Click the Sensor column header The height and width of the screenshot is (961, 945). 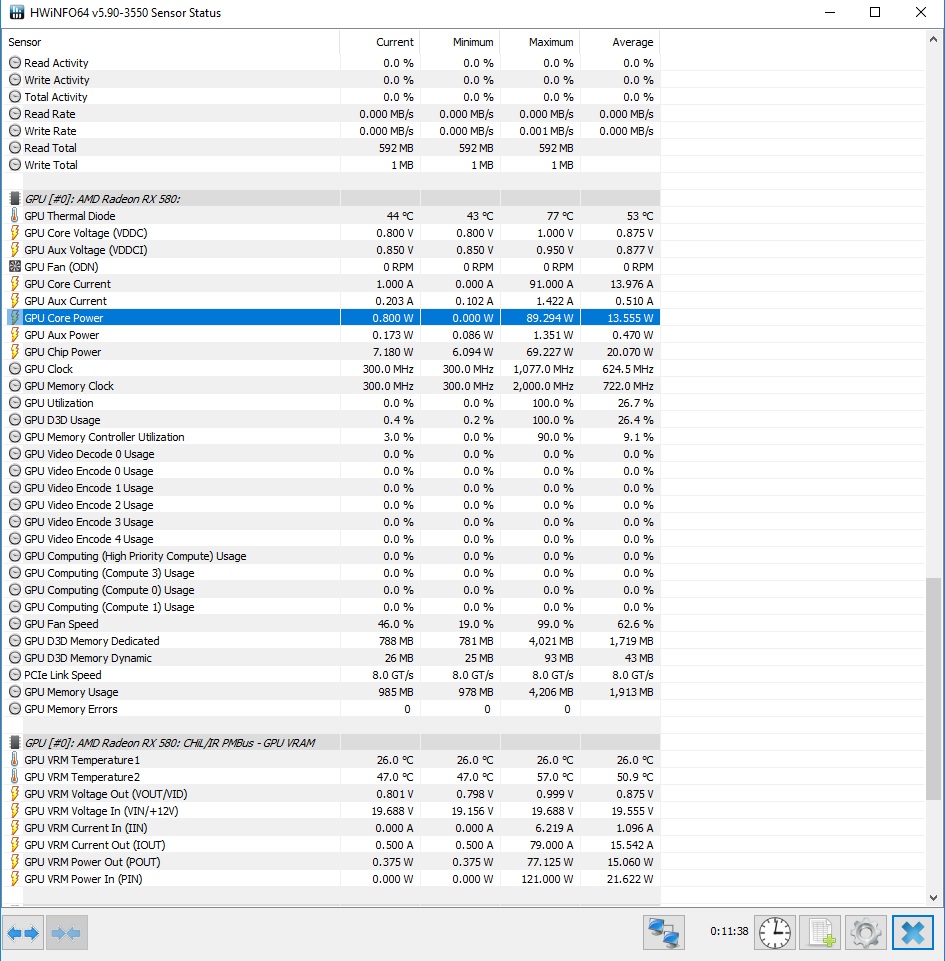[x=172, y=42]
